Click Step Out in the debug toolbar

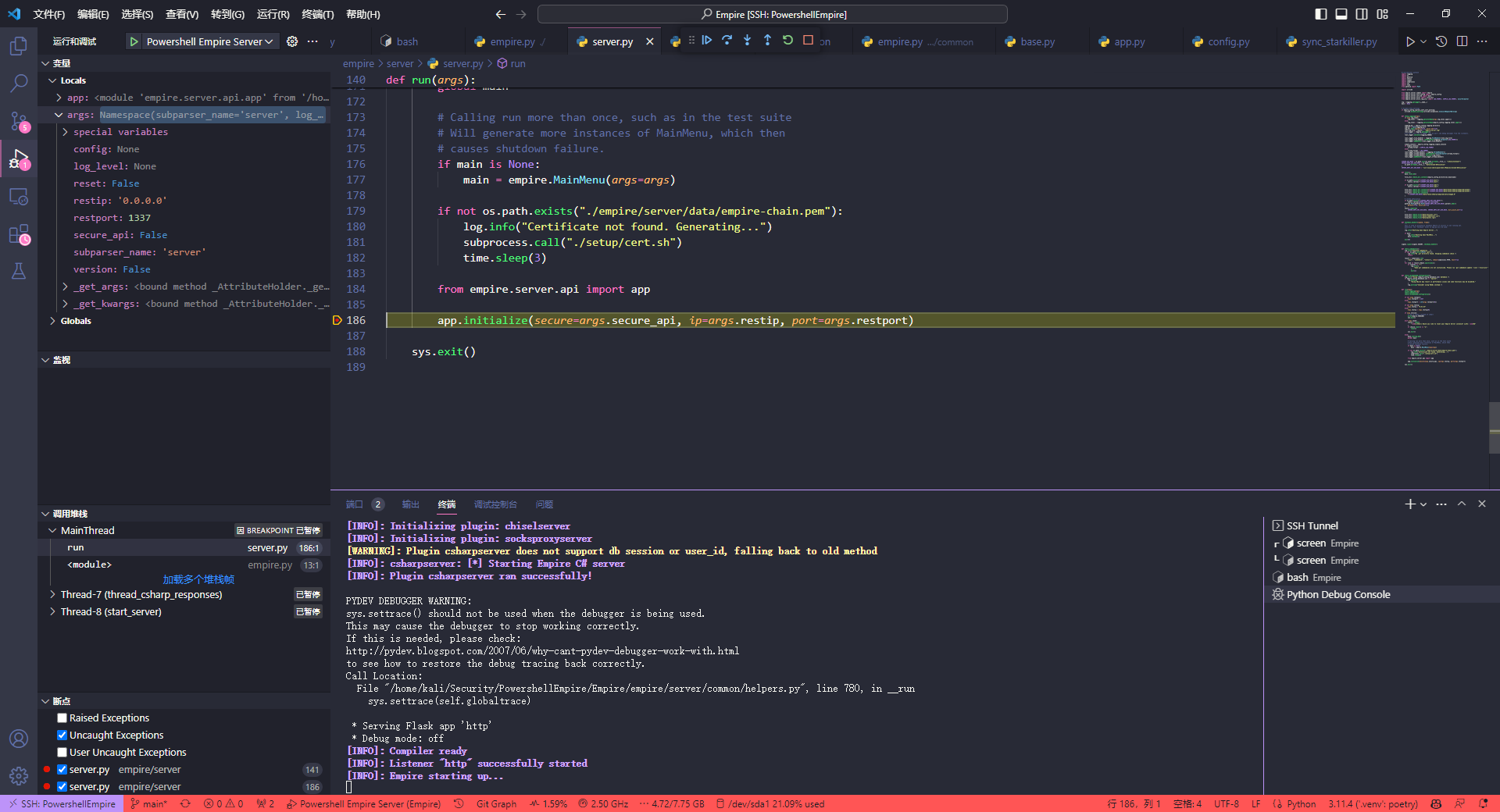click(767, 41)
